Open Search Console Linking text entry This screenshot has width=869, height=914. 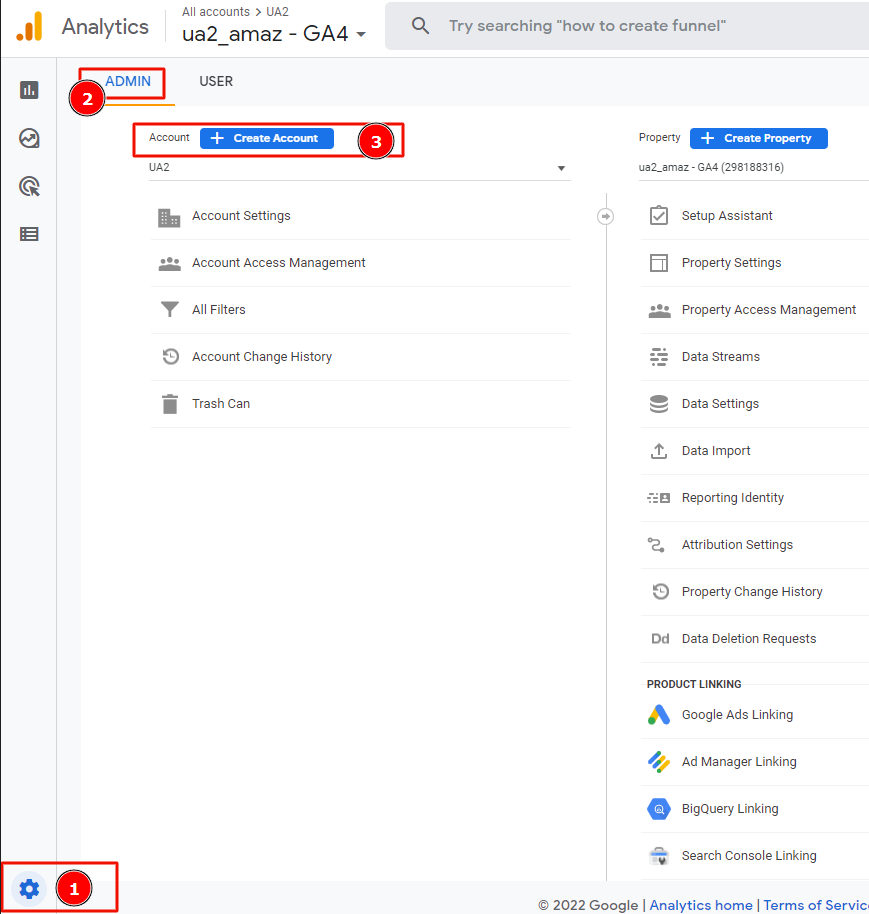[x=749, y=856]
